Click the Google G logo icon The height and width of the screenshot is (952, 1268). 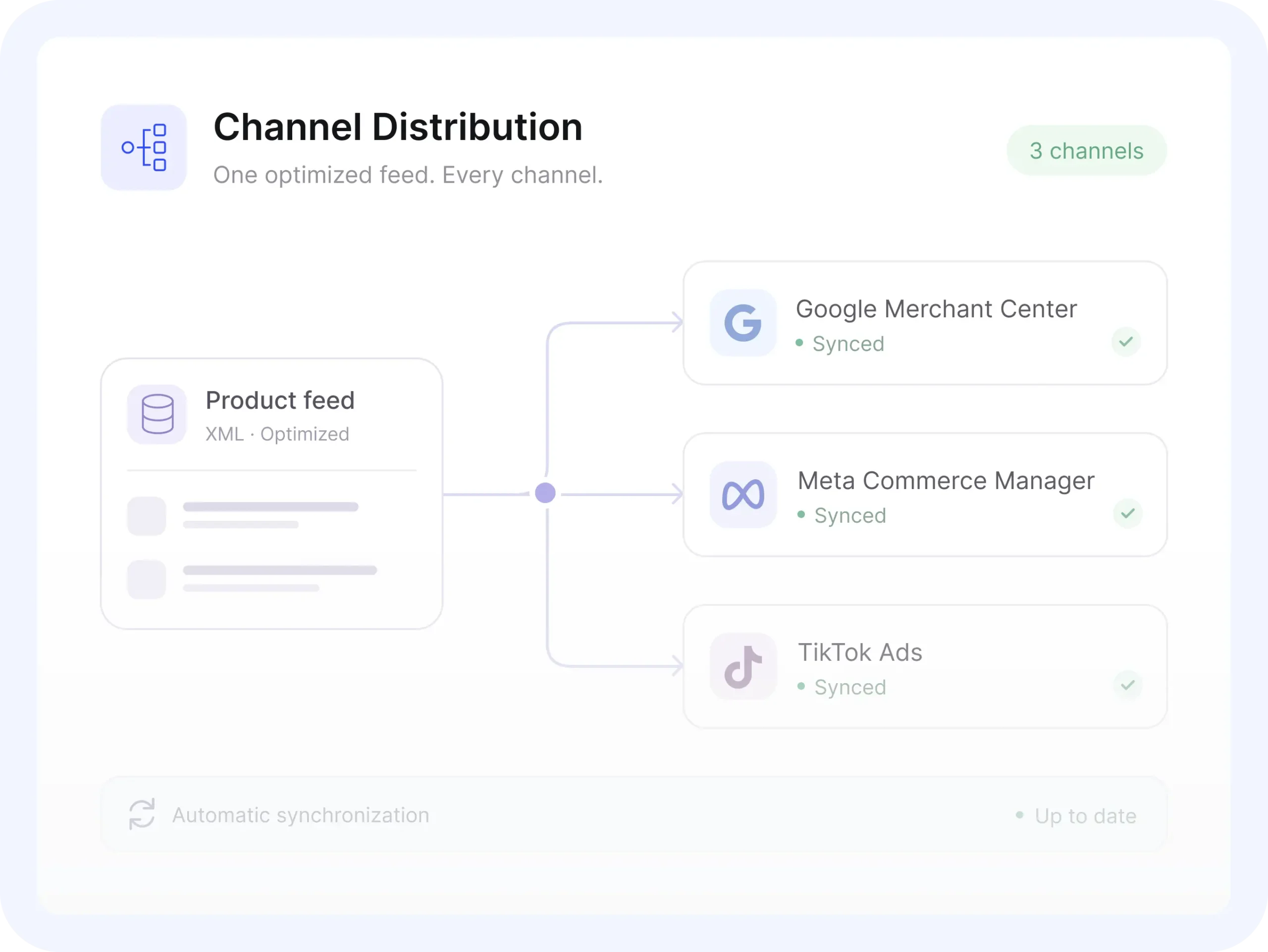[743, 322]
